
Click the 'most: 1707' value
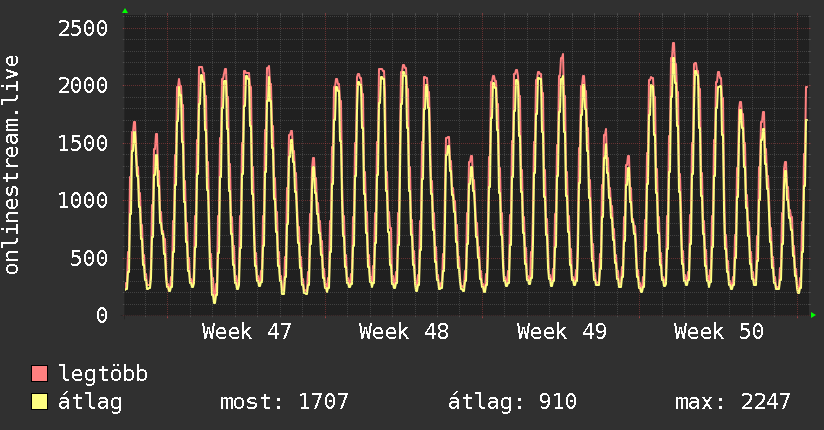(284, 402)
